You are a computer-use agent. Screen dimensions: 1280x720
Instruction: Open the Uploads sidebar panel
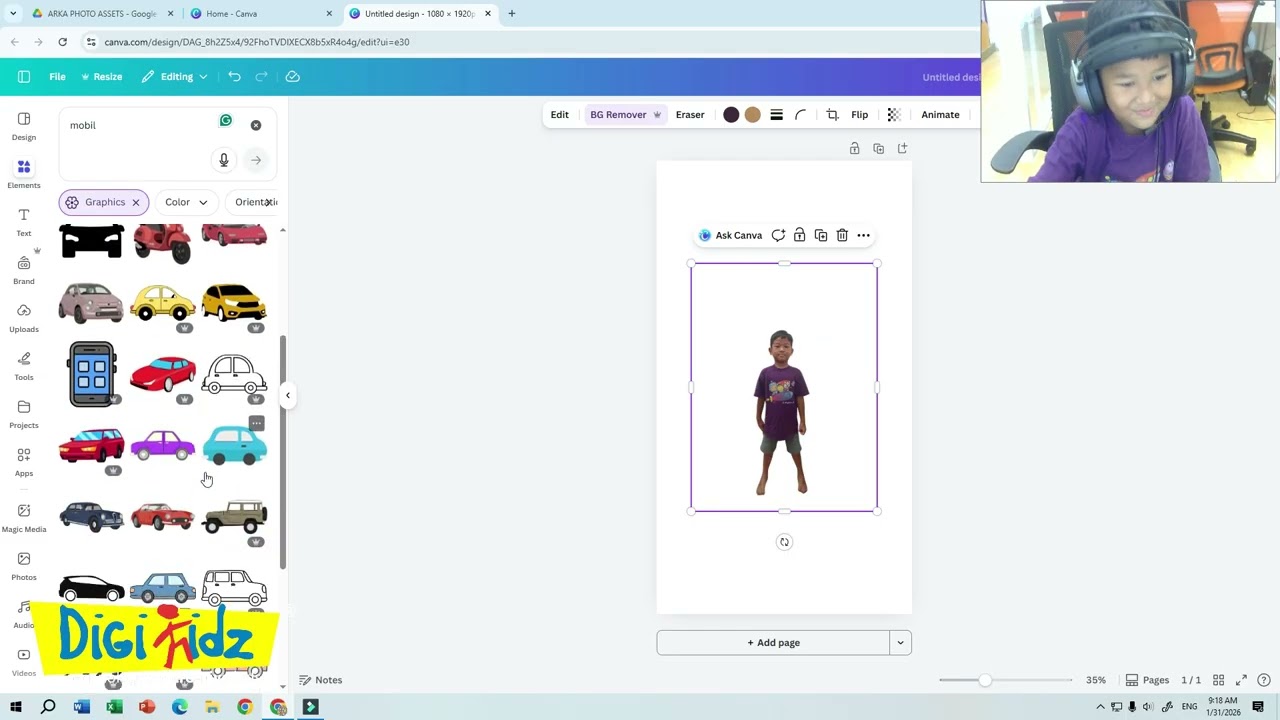point(24,318)
